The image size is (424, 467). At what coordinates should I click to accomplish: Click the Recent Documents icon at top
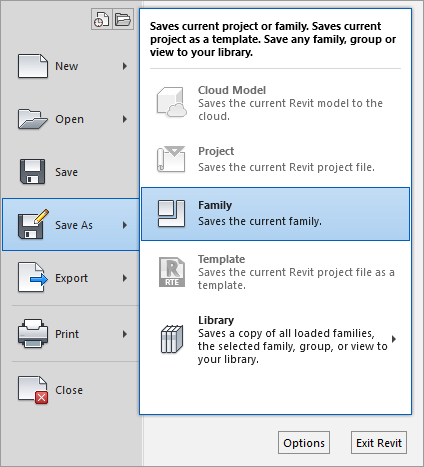102,19
